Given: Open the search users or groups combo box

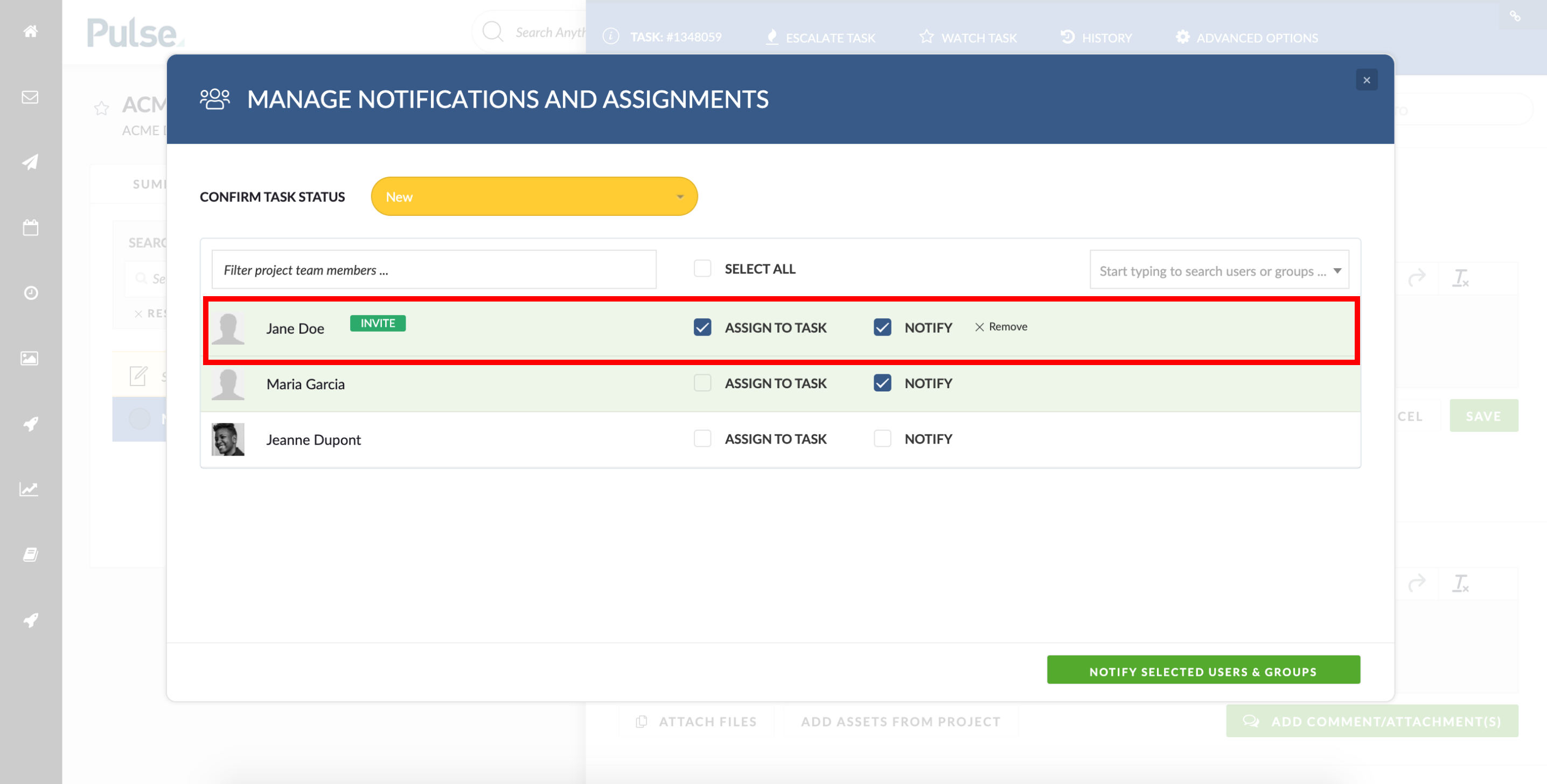Looking at the screenshot, I should point(1219,271).
